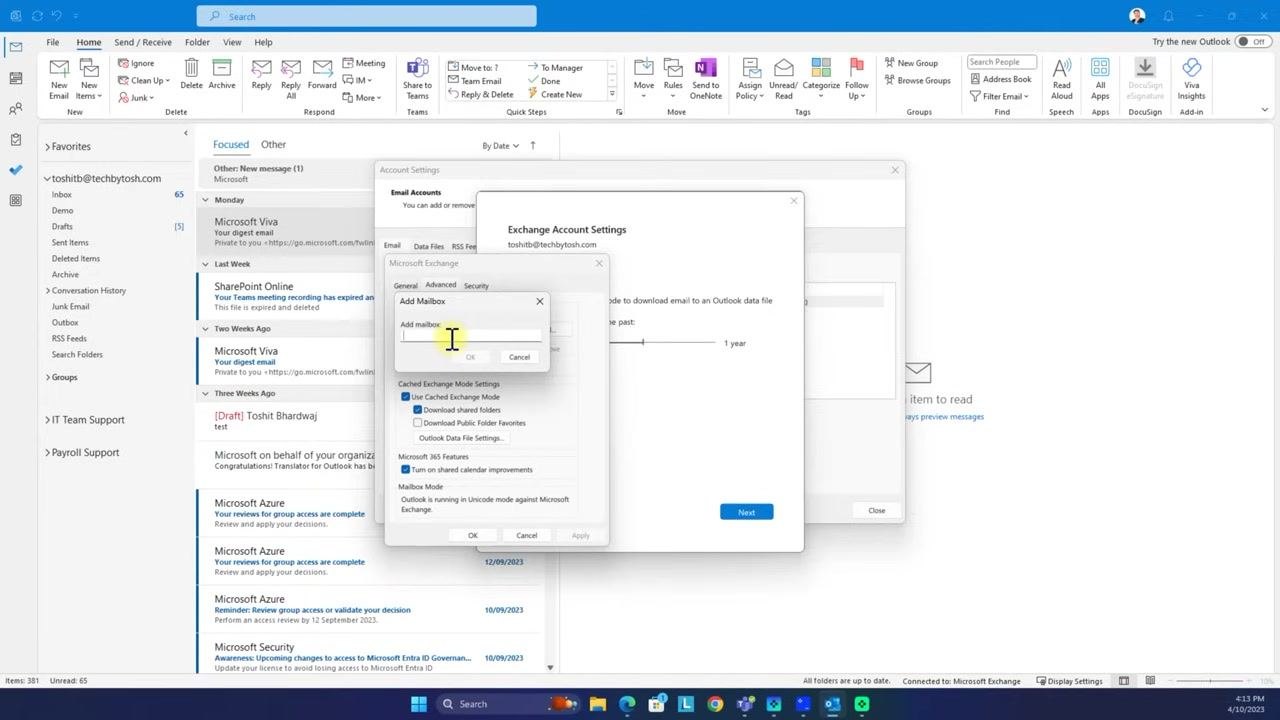1280x720 pixels.
Task: Open the Junk dropdown in ribbon
Action: pos(136,97)
